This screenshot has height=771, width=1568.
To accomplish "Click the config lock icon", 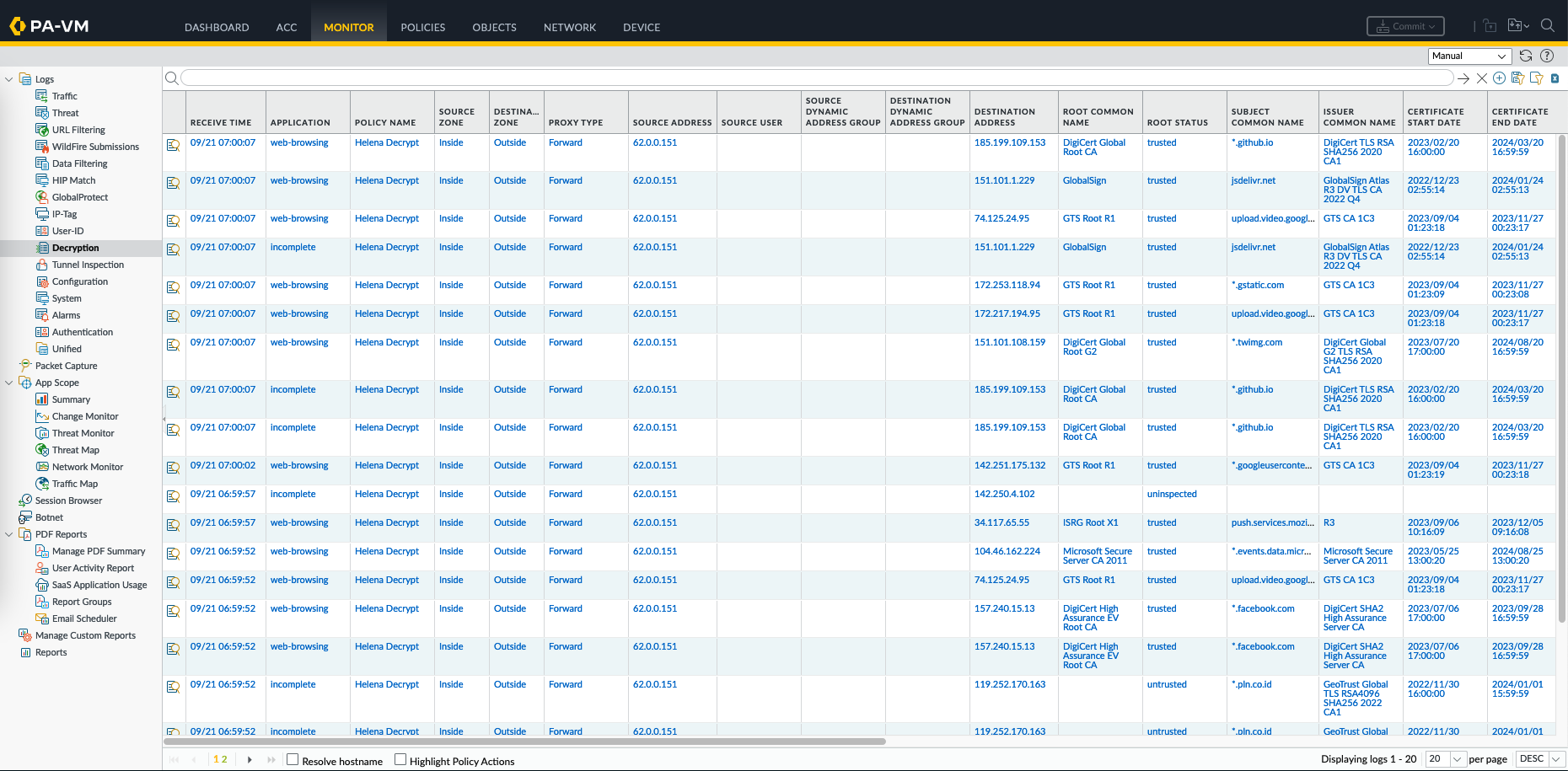I will 1490,26.
